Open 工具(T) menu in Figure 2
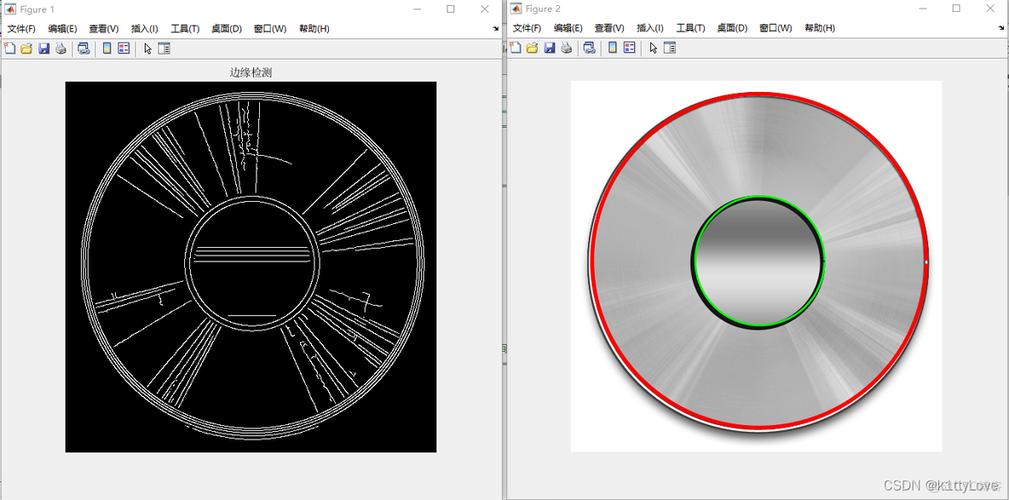Image resolution: width=1009 pixels, height=500 pixels. pyautogui.click(x=690, y=29)
